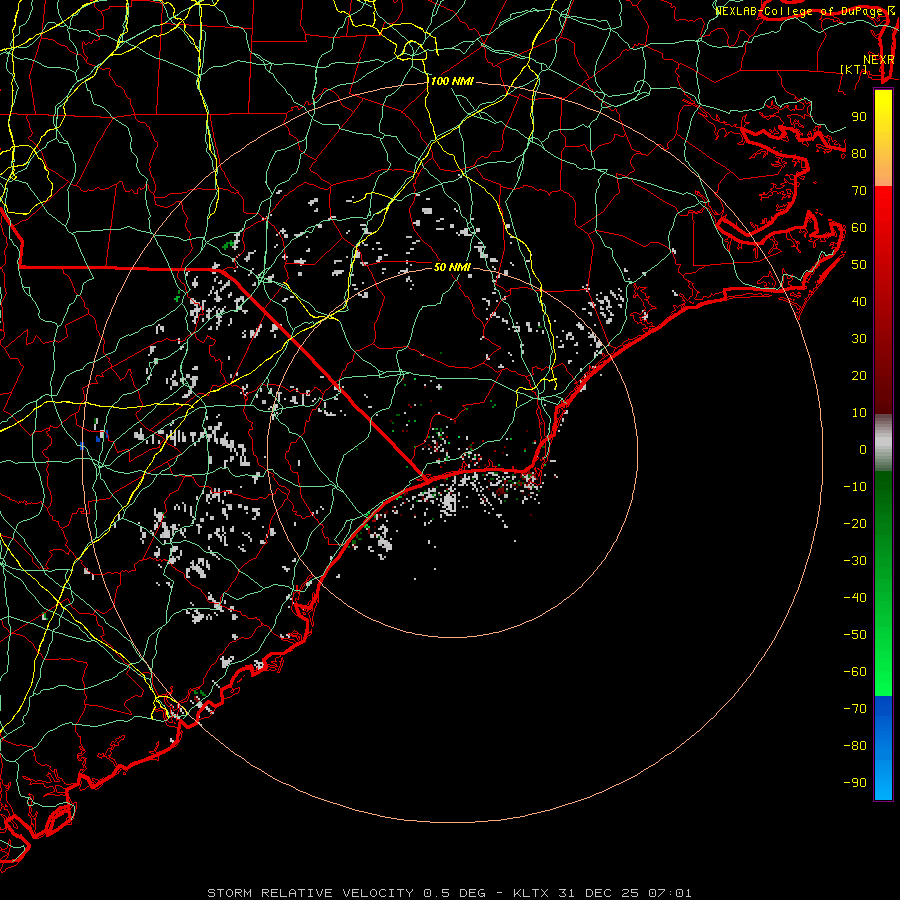Viewport: 900px width, 900px height.
Task: Pick the yellow segment of the color bar
Action: (883, 138)
